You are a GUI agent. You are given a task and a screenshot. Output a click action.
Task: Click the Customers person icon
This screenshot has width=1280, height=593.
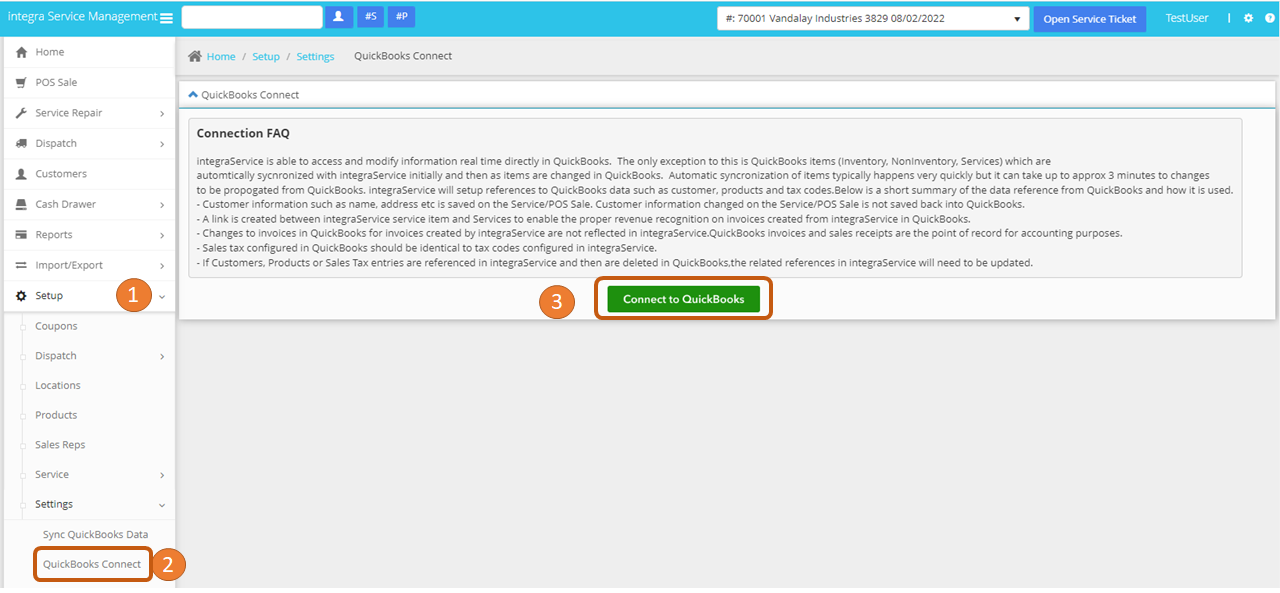click(22, 174)
